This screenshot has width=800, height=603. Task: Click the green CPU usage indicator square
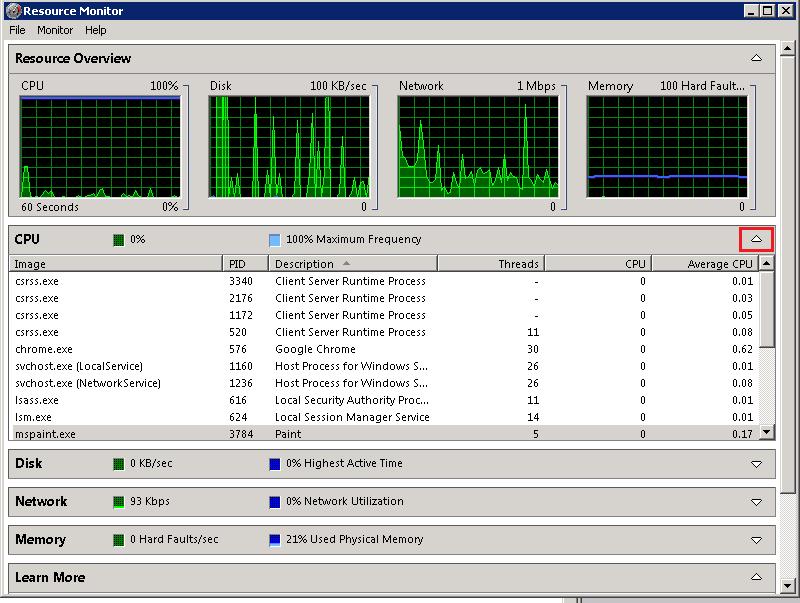118,240
